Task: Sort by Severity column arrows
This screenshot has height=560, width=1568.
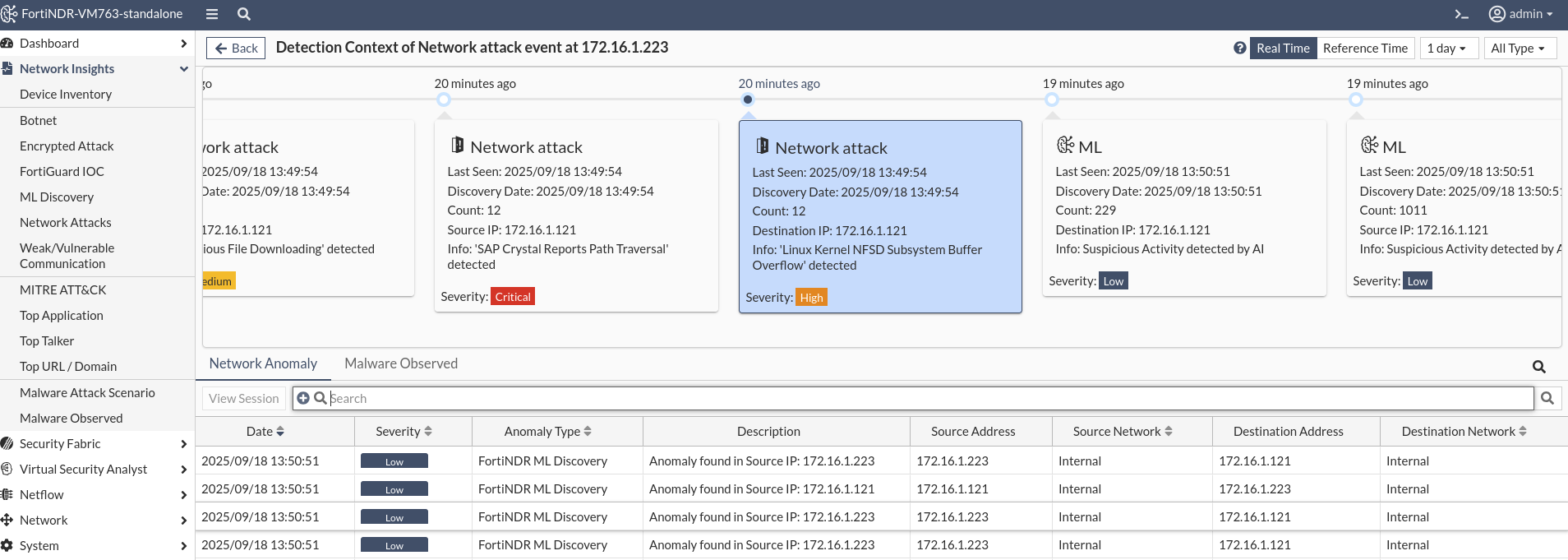Action: click(x=428, y=432)
